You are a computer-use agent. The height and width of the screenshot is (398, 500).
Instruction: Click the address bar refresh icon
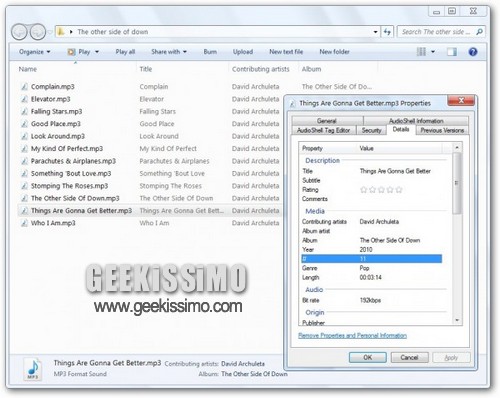tap(387, 32)
